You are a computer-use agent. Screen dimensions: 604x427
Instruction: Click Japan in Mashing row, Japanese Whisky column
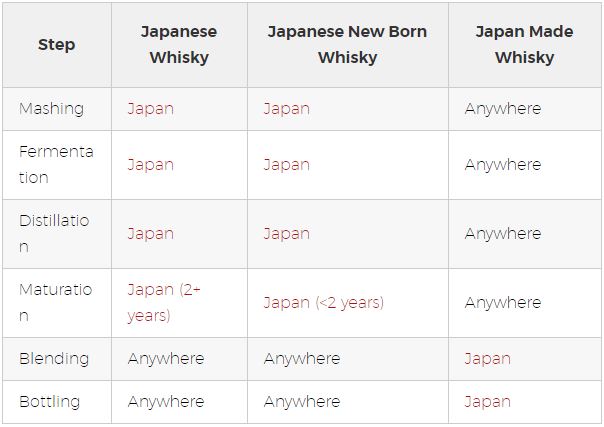(151, 109)
